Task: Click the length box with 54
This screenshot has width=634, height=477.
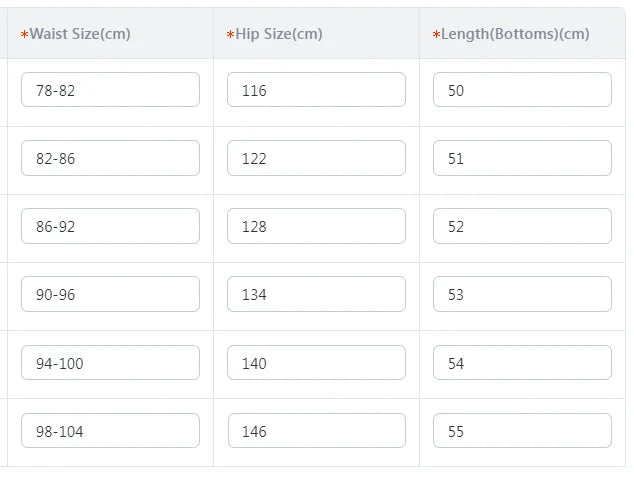Action: (x=522, y=363)
